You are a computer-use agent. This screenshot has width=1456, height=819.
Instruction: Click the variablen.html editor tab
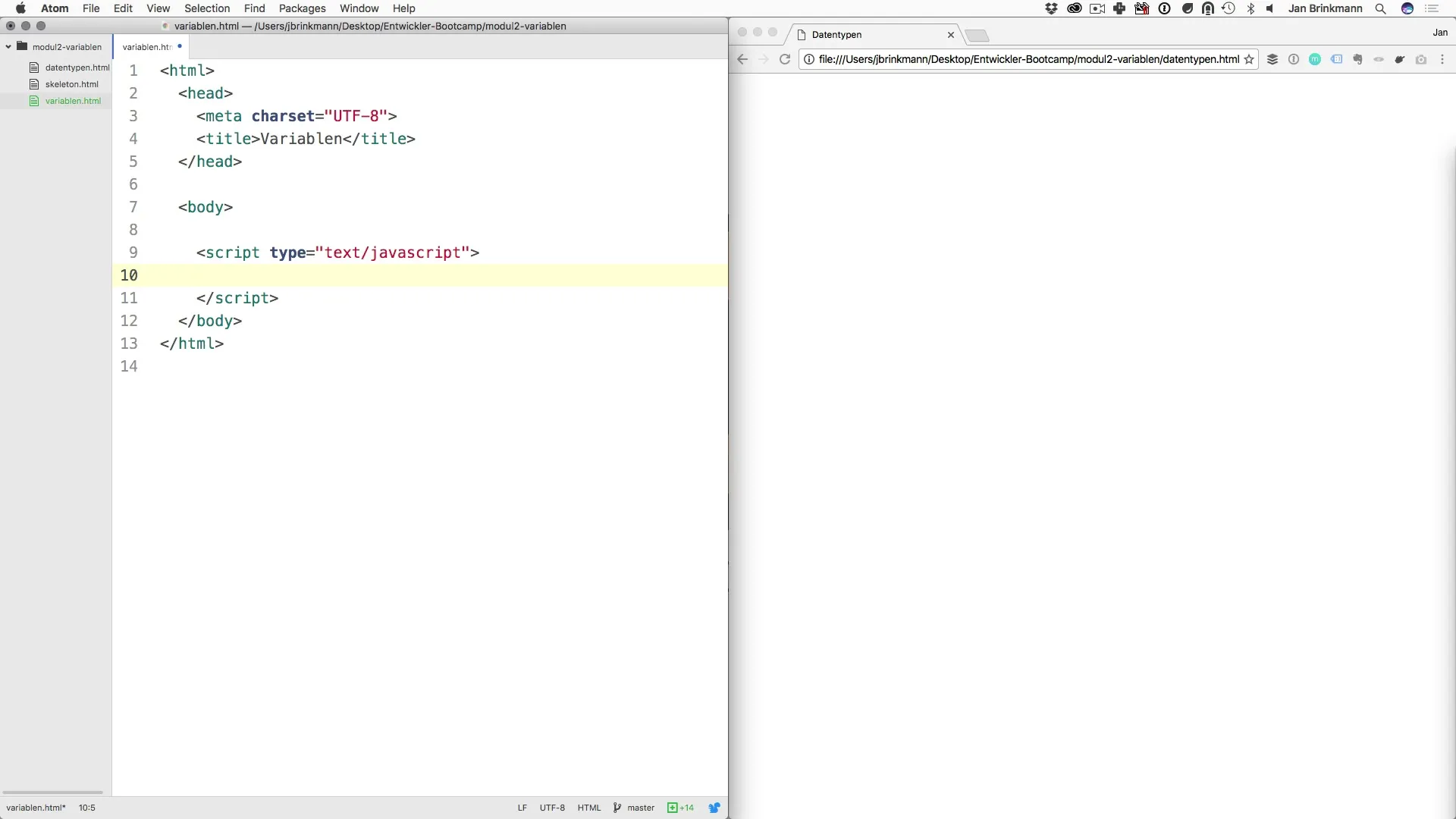[x=150, y=46]
